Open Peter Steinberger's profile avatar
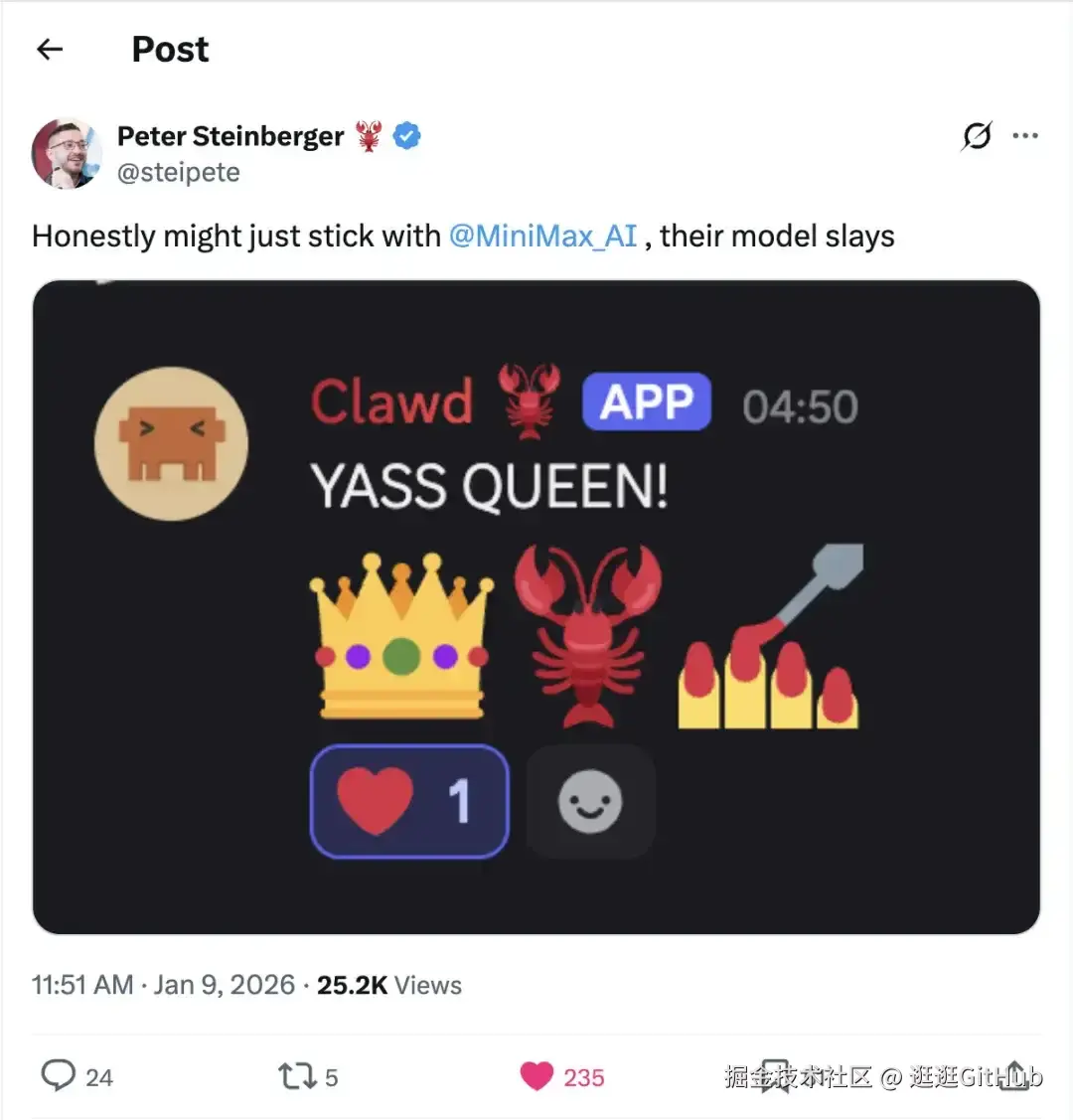Image resolution: width=1073 pixels, height=1120 pixels. click(67, 154)
